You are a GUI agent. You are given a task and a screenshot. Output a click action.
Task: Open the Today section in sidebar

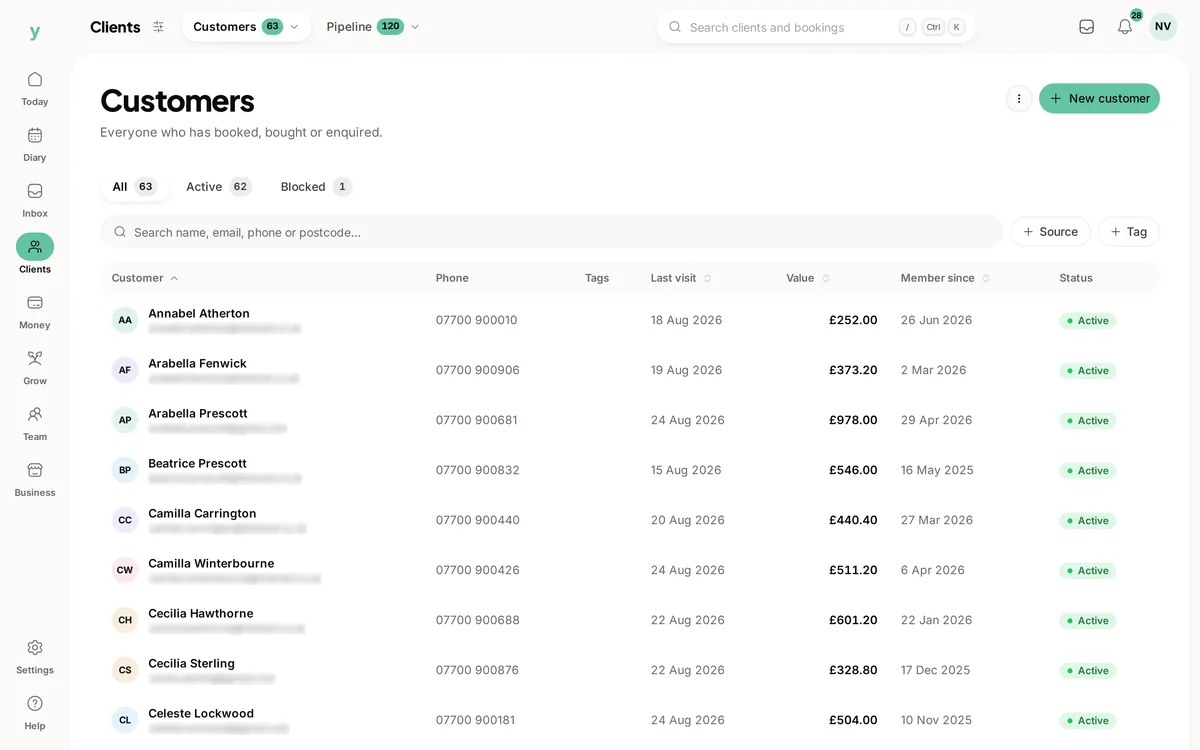coord(35,88)
